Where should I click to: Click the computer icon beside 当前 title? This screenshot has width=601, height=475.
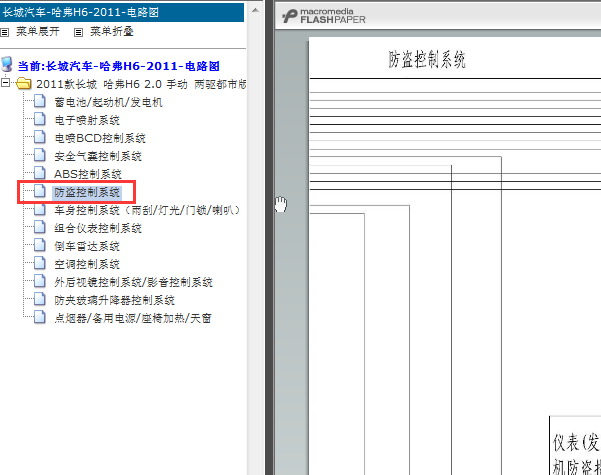[x=7, y=64]
